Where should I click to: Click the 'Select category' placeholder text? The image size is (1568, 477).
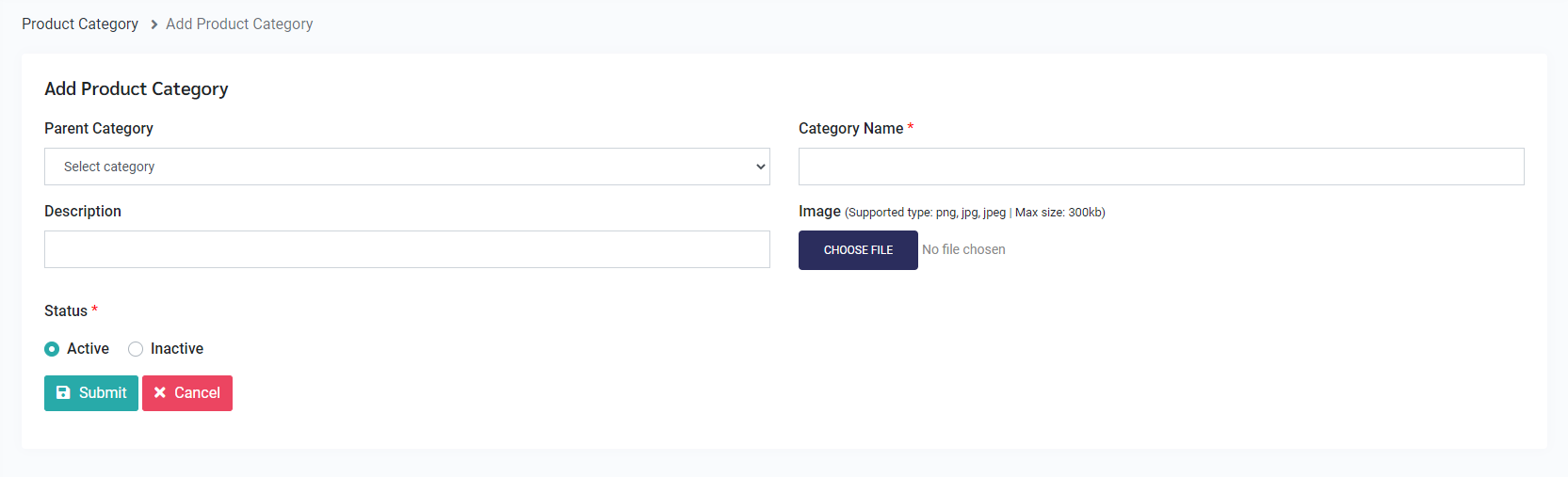tap(109, 167)
